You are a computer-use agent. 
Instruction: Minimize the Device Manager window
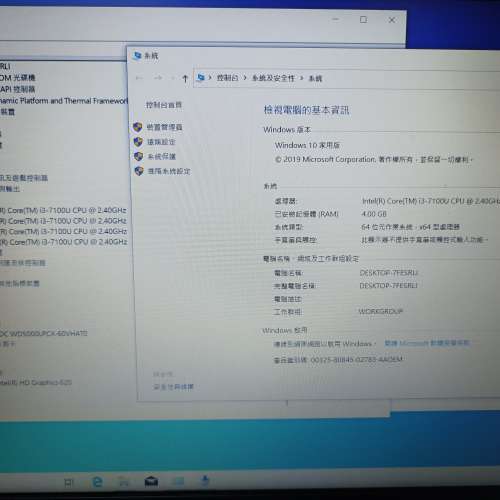(336, 19)
